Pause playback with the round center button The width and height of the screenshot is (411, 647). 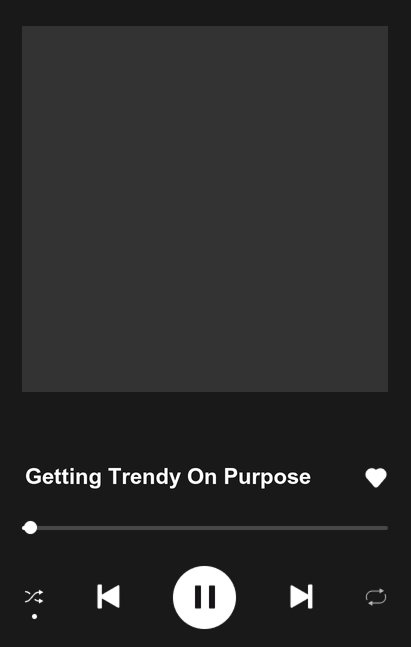pyautogui.click(x=205, y=597)
